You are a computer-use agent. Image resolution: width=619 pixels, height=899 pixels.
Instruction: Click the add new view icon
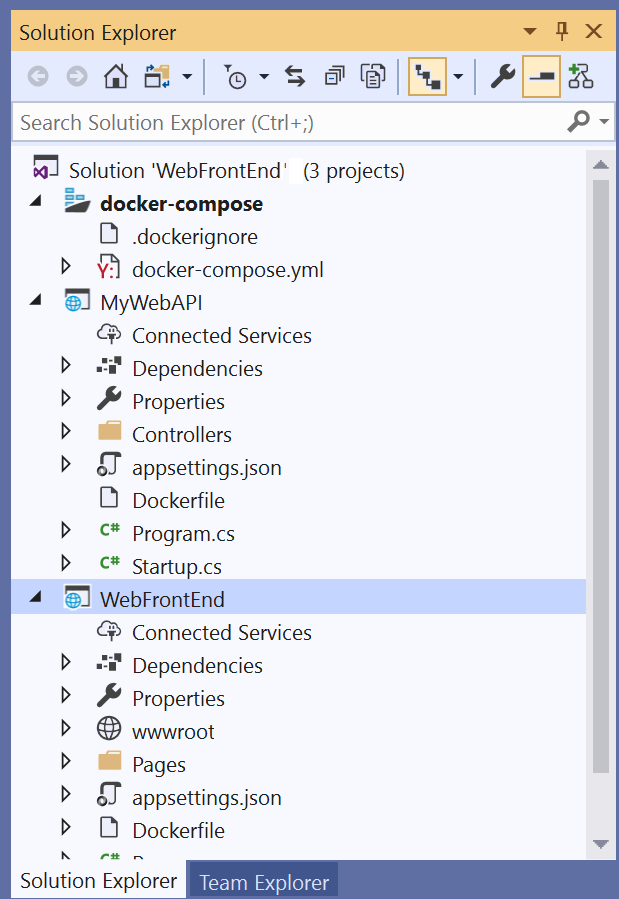pyautogui.click(x=581, y=76)
